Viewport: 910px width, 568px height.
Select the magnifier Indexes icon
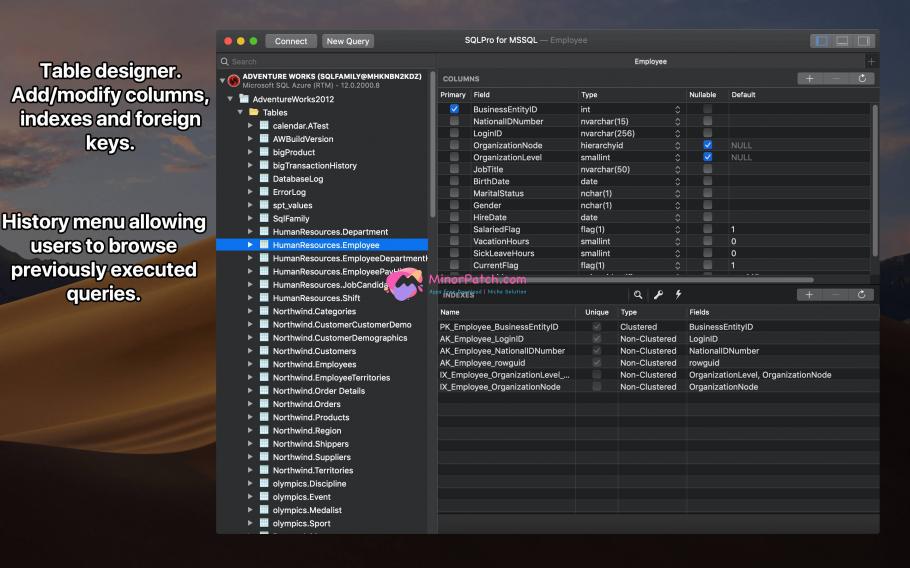[x=638, y=295]
